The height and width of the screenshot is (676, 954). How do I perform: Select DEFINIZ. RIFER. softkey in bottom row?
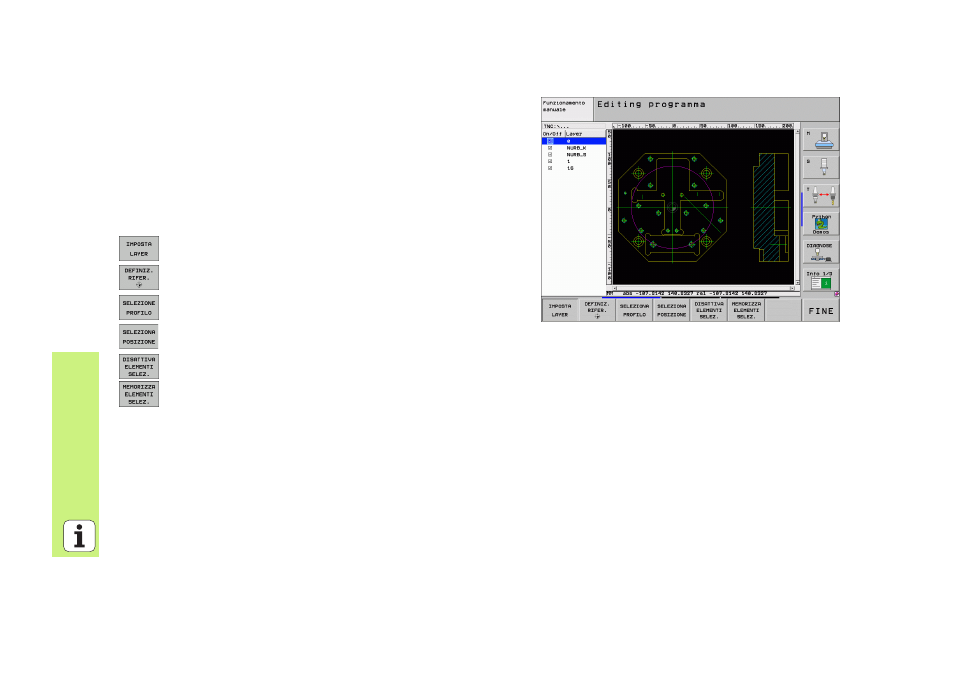(x=597, y=310)
